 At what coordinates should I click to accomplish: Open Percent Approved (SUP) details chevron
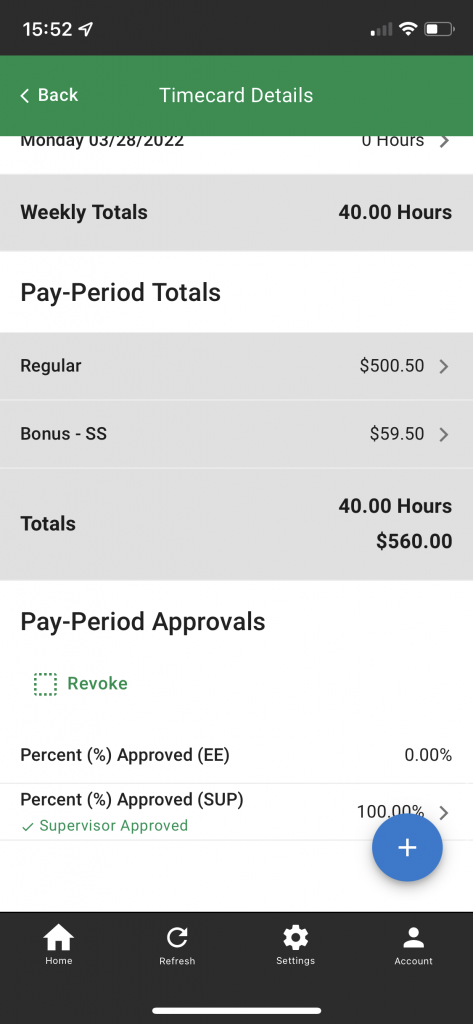(x=444, y=812)
